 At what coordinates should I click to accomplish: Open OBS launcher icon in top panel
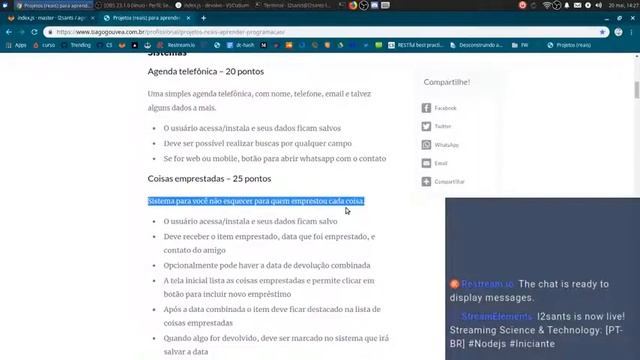pyautogui.click(x=364, y=5)
